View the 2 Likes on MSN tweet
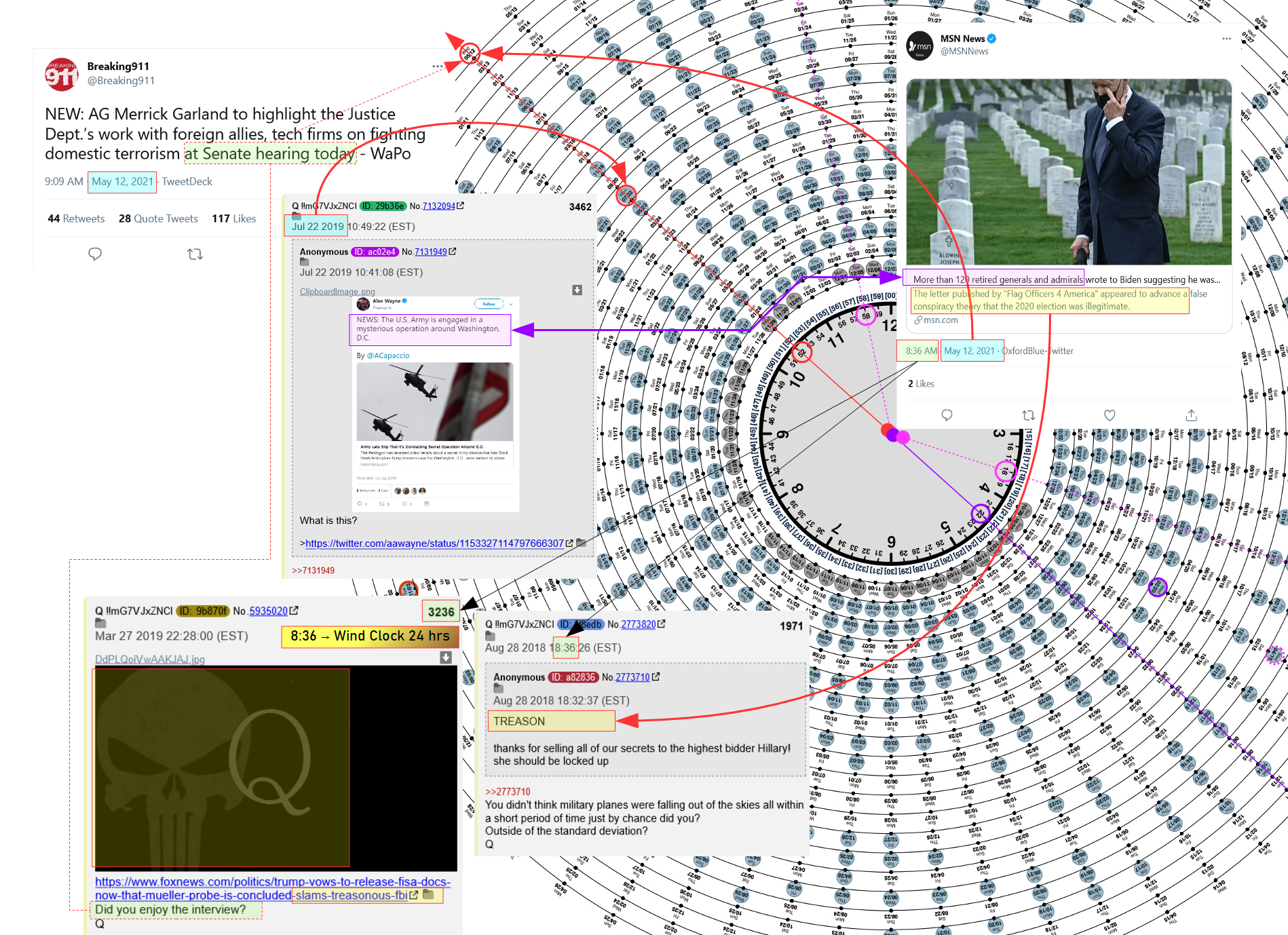The height and width of the screenshot is (935, 1288). pyautogui.click(x=921, y=383)
